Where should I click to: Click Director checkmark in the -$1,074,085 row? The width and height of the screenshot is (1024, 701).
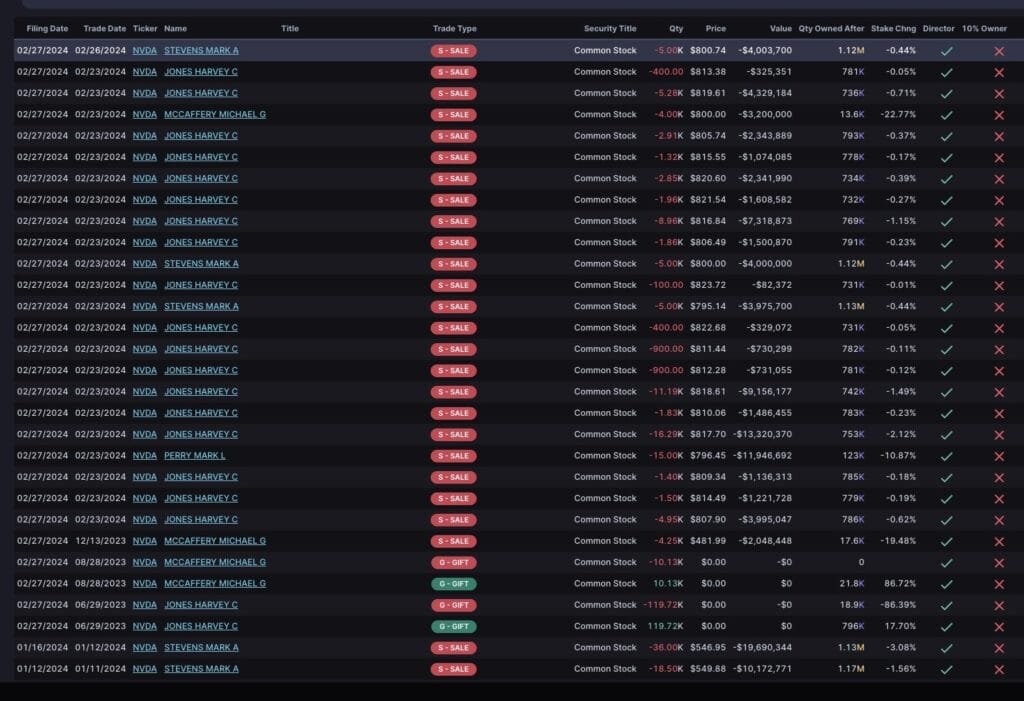pyautogui.click(x=946, y=157)
